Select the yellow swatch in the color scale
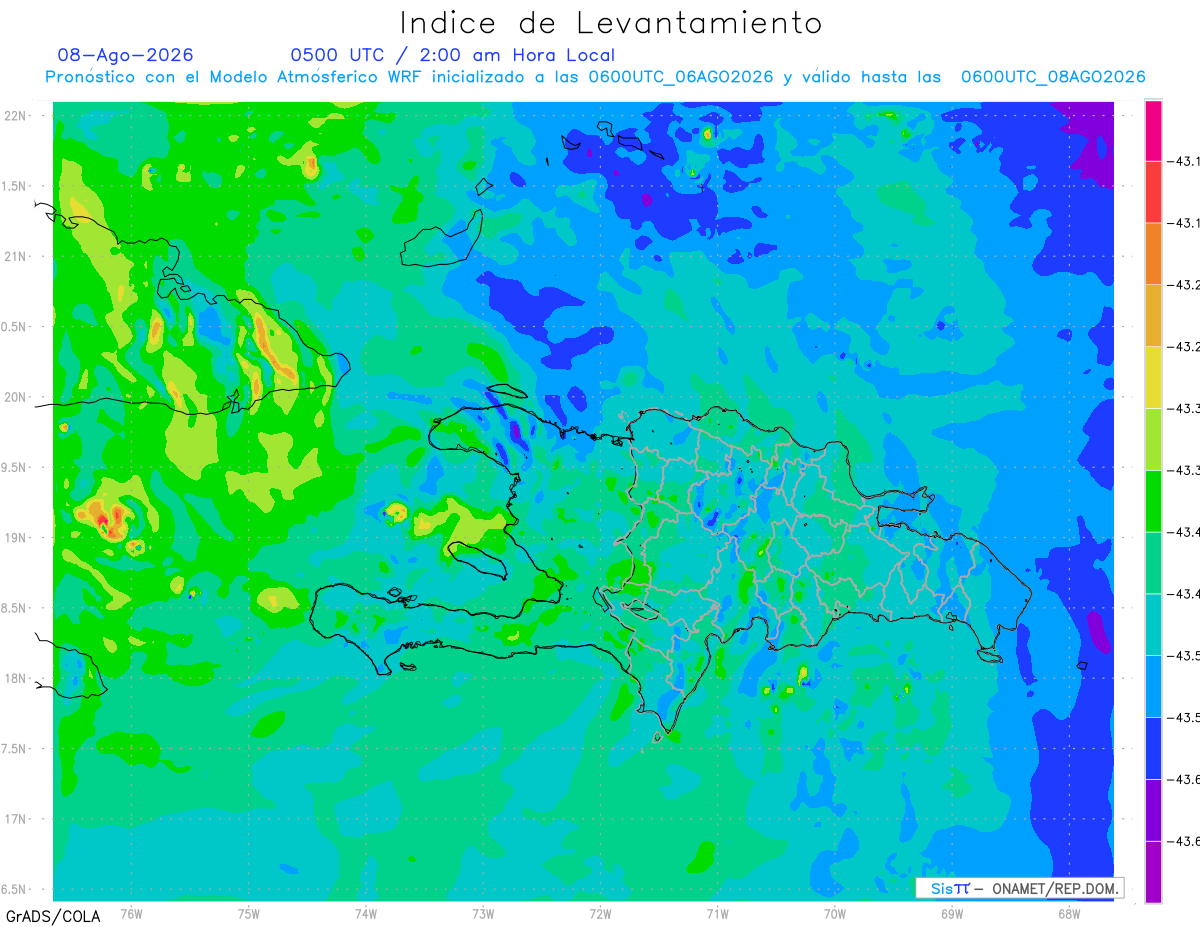Image resolution: width=1200 pixels, height=927 pixels. point(1153,377)
